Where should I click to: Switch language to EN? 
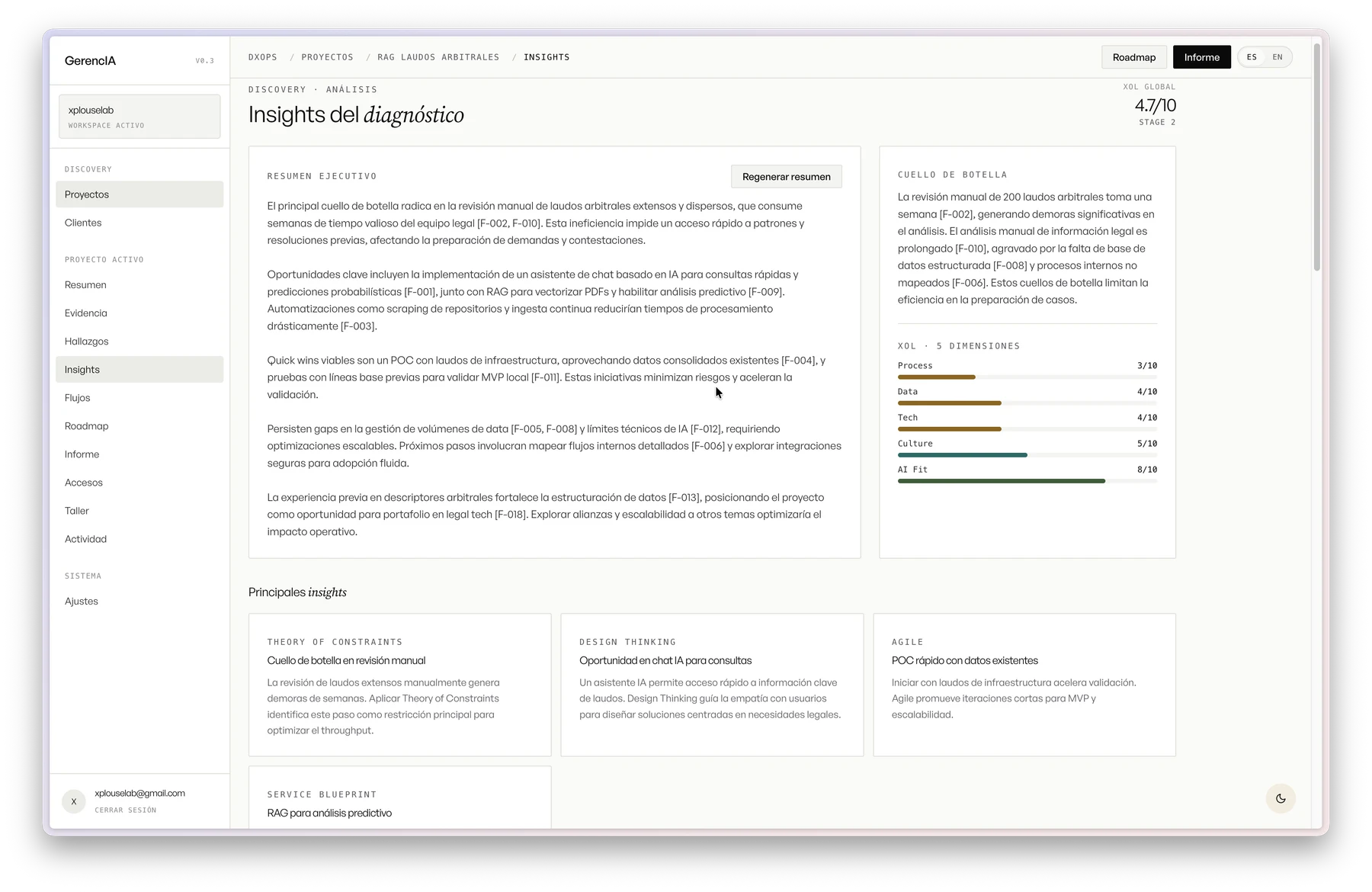point(1277,57)
